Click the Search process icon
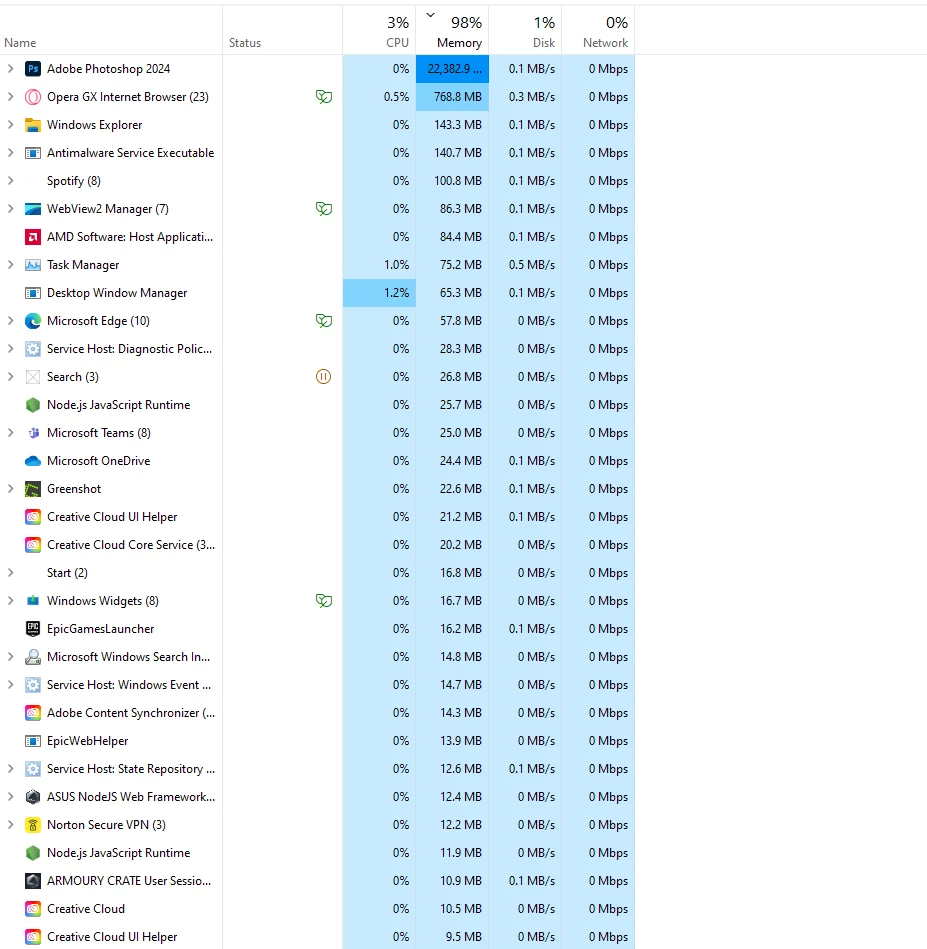Viewport: 927px width, 949px height. pos(33,376)
